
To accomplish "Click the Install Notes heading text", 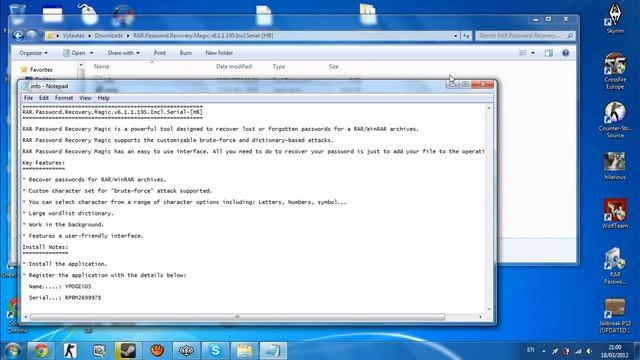I will point(45,247).
